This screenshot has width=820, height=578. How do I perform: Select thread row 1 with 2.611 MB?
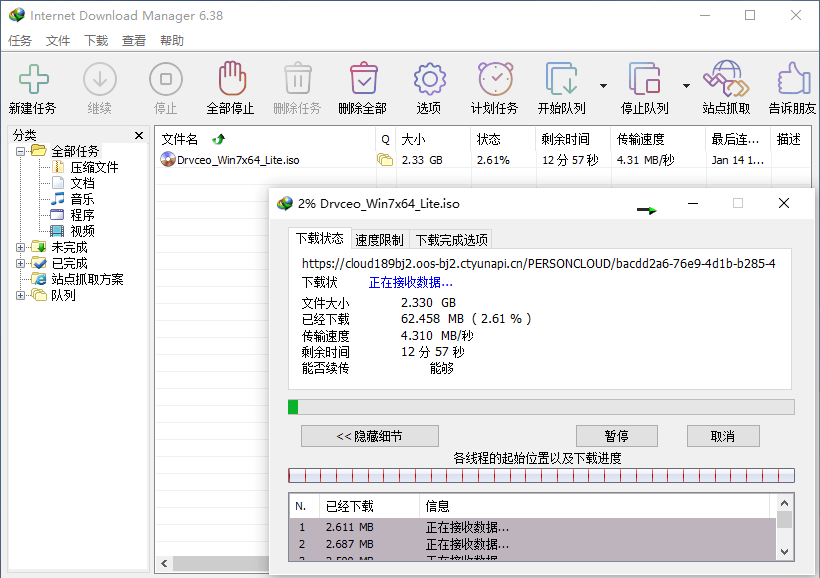tap(532, 527)
